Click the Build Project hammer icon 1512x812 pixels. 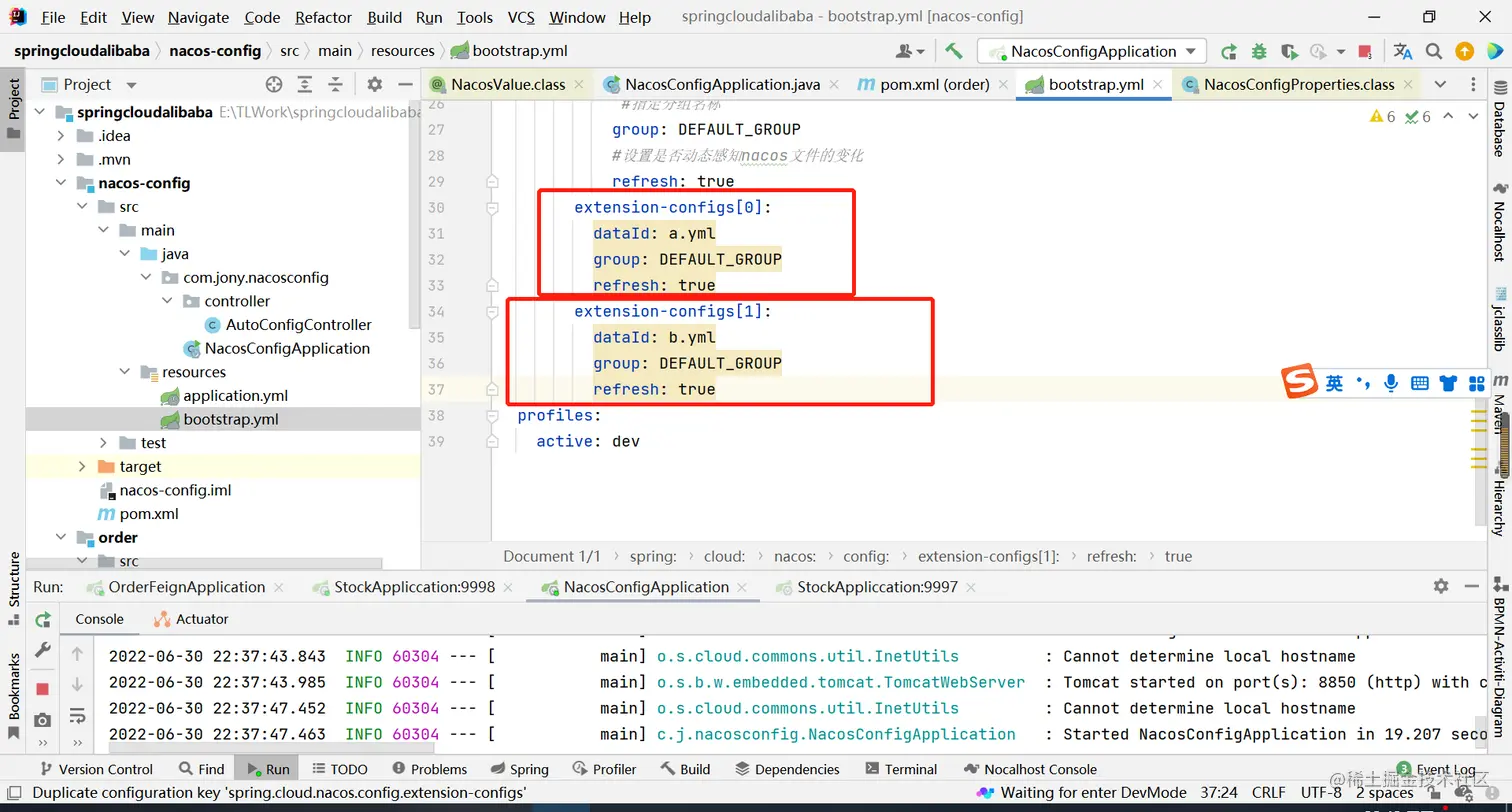coord(953,51)
